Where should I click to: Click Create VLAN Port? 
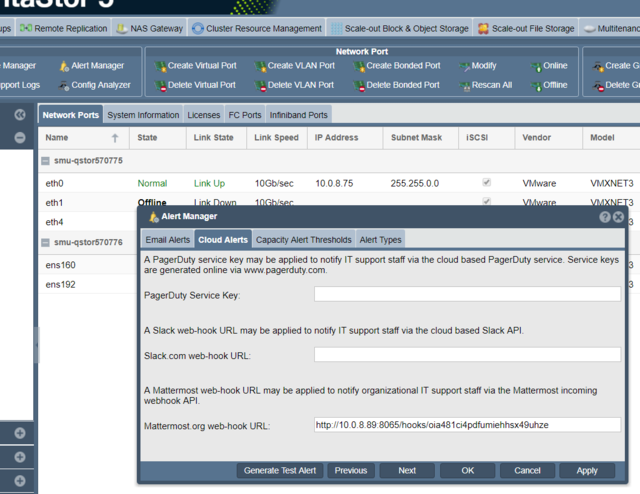(294, 66)
